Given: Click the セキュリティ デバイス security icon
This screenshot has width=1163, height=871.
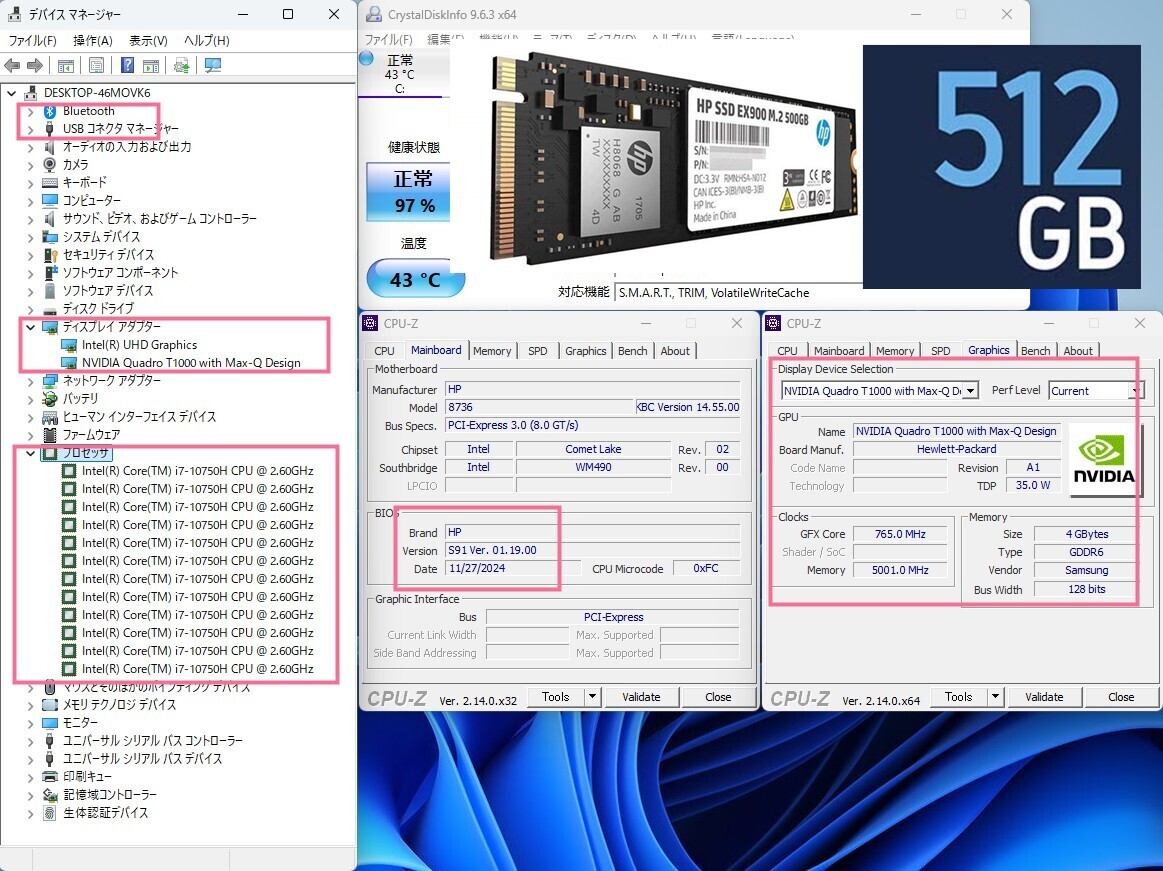Looking at the screenshot, I should coord(50,254).
